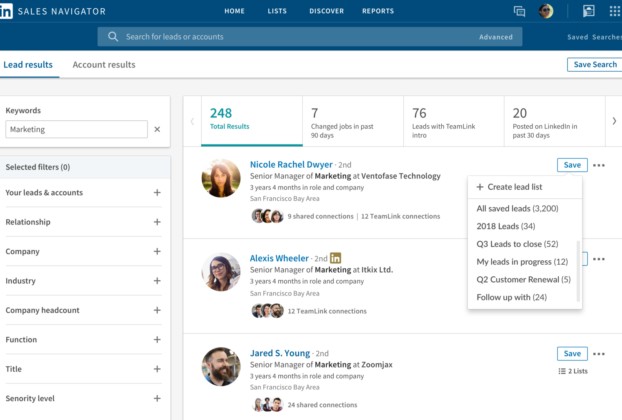Click the Search for leads or accounts field
The image size is (622, 420).
click(x=309, y=37)
